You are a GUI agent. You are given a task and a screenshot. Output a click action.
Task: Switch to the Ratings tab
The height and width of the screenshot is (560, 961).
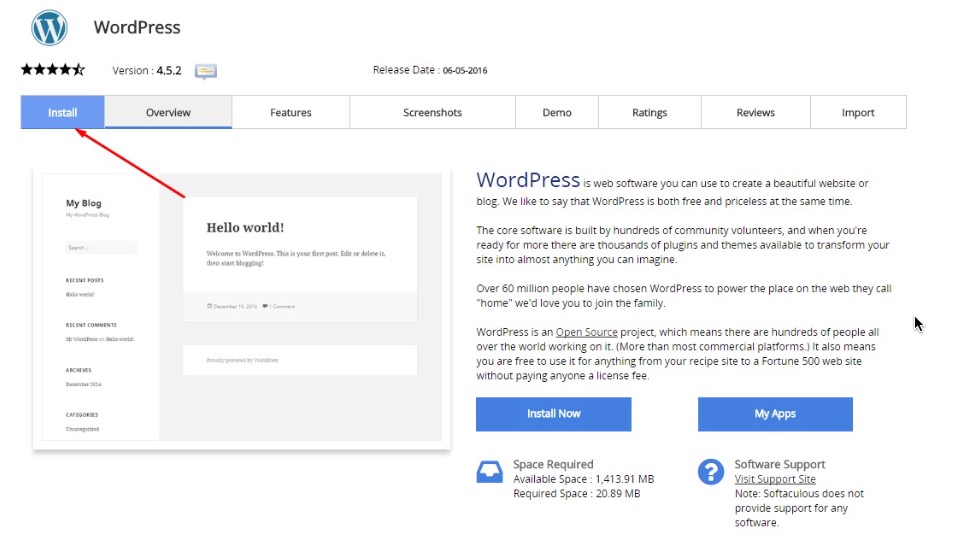(x=649, y=112)
